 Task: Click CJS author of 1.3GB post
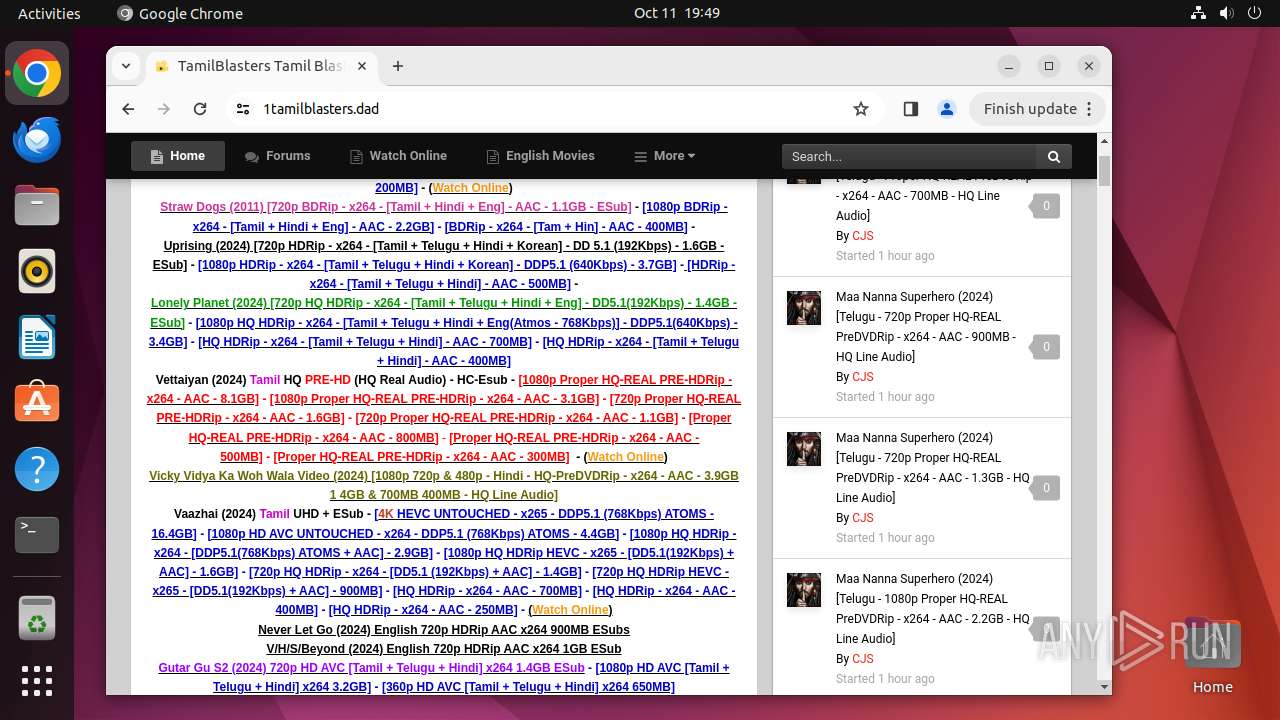[x=863, y=518]
